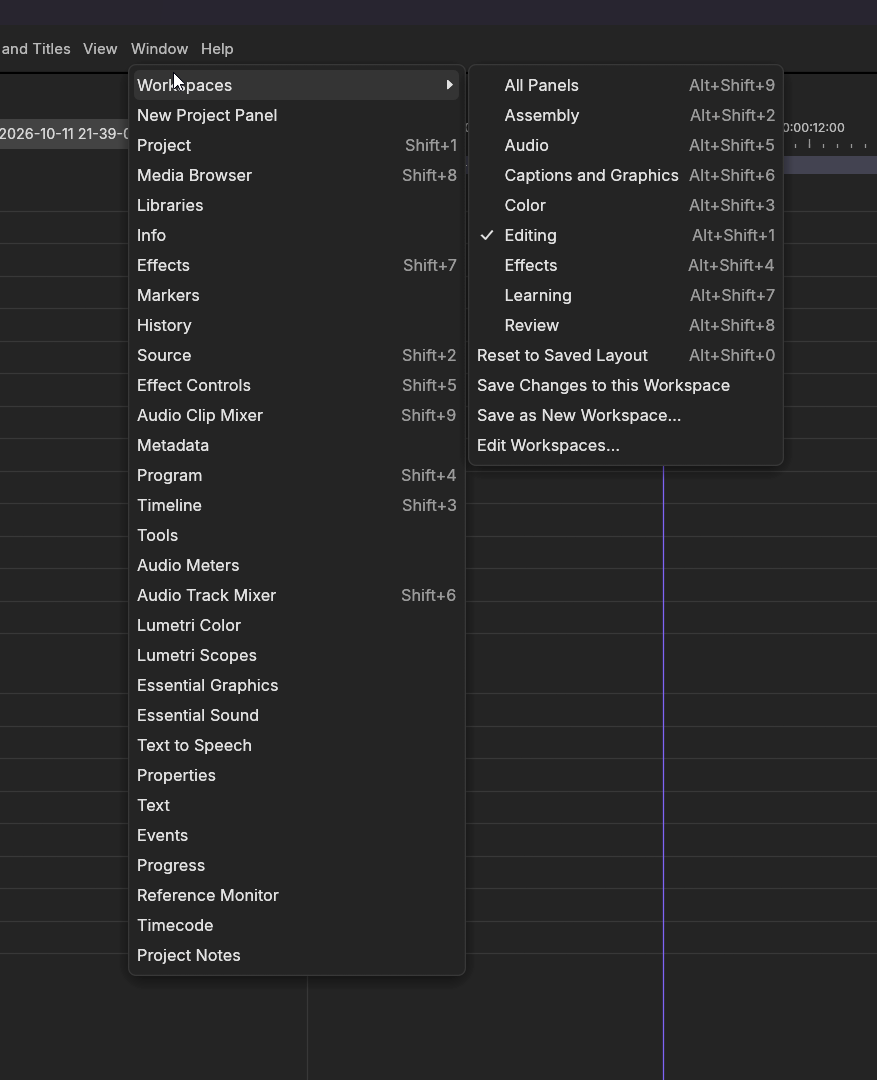Image resolution: width=877 pixels, height=1080 pixels.
Task: Show Audio Track Mixer
Action: pos(296,595)
